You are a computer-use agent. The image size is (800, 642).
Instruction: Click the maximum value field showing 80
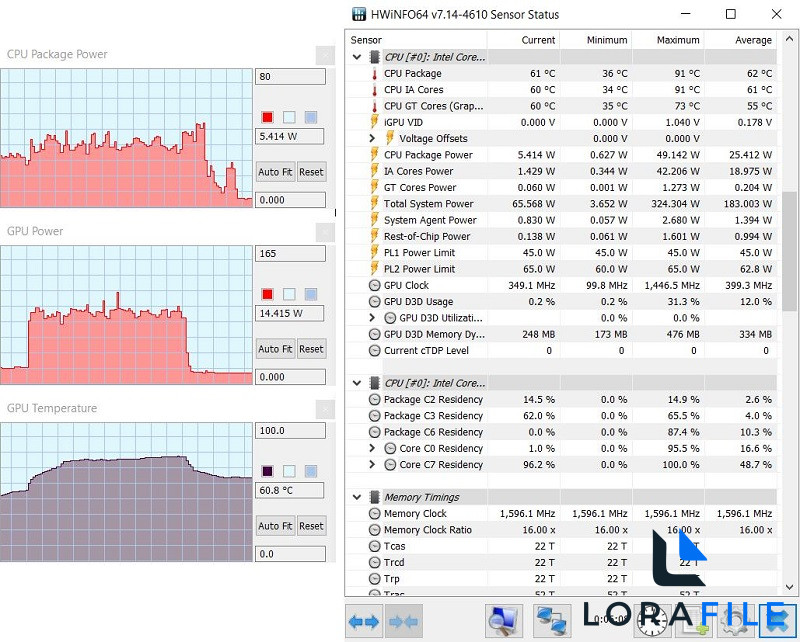[290, 77]
